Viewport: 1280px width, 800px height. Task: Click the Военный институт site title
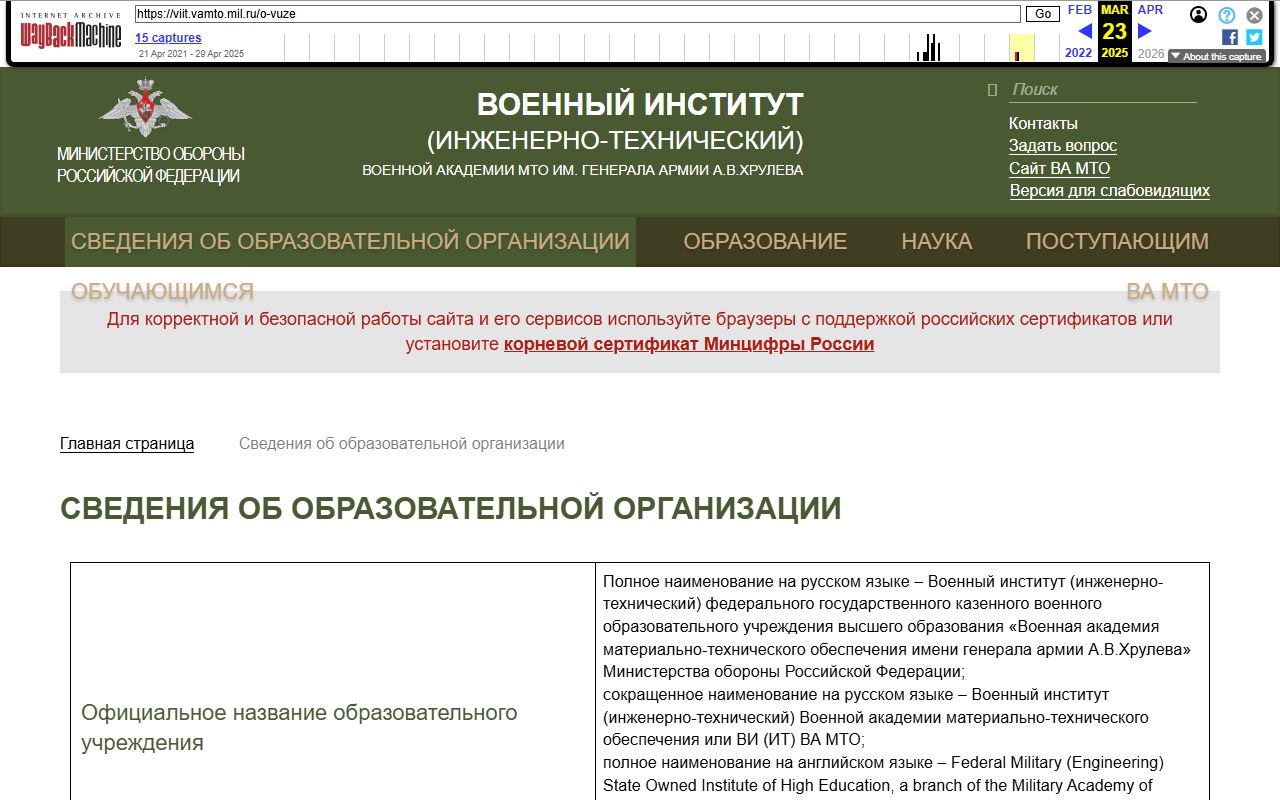pyautogui.click(x=640, y=104)
